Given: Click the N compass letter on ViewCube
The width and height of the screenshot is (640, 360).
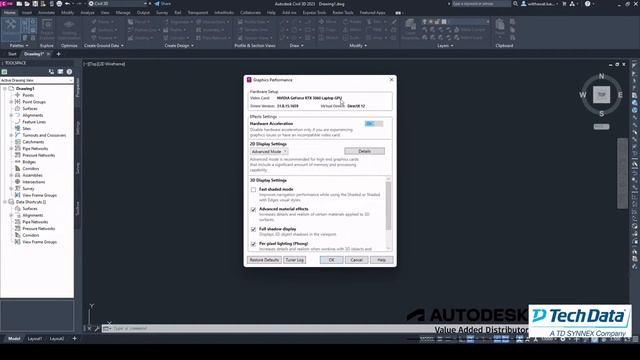Looking at the screenshot, I should (601, 76).
